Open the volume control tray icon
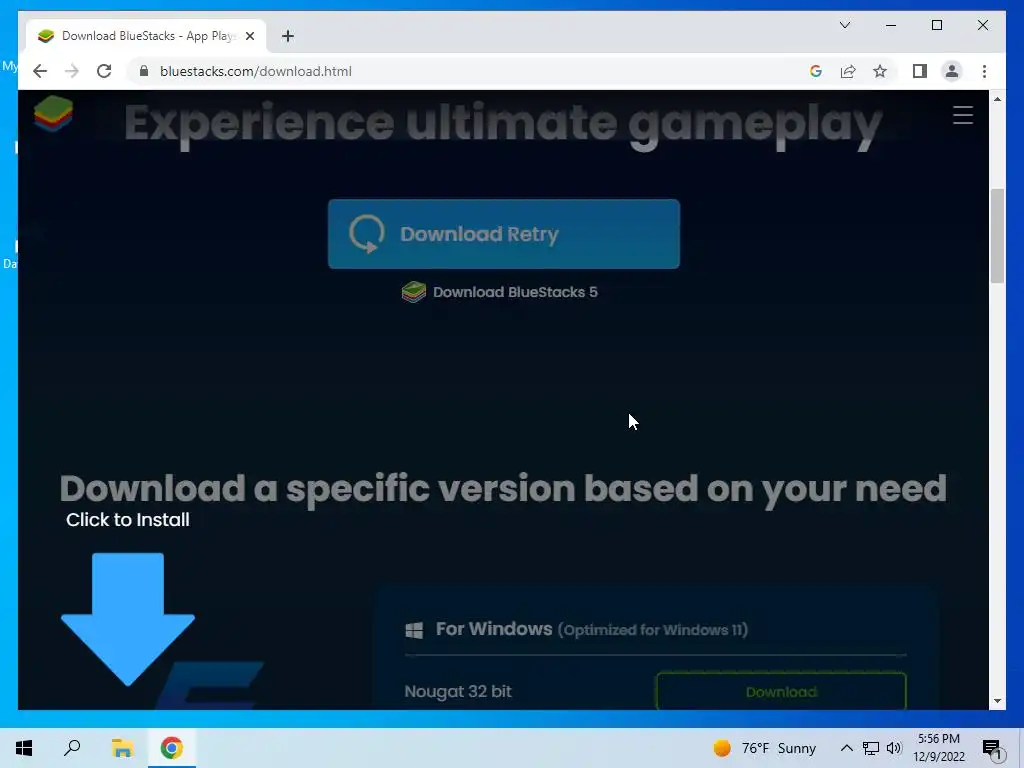The image size is (1024, 768). click(x=894, y=748)
